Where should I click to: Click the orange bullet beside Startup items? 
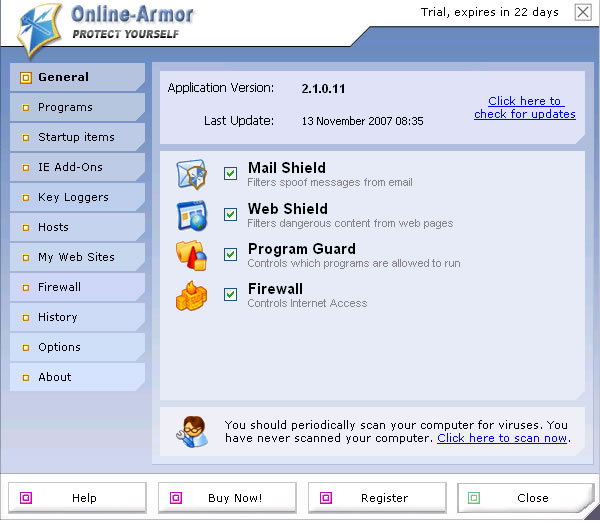coord(26,138)
